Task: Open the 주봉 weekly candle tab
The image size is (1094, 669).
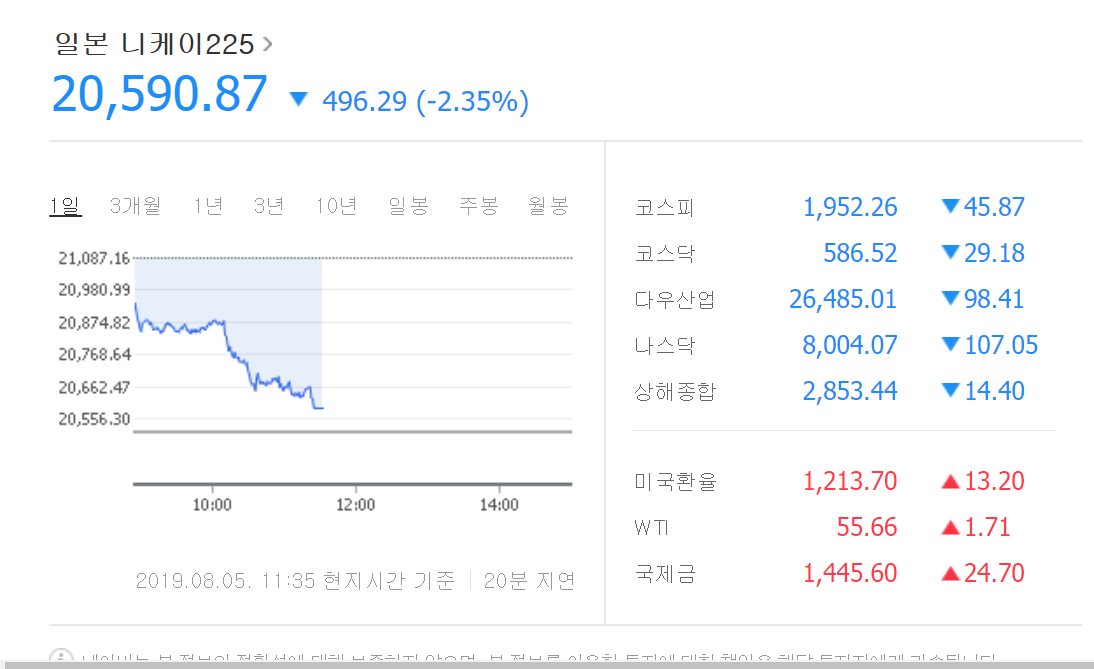Action: [x=478, y=206]
